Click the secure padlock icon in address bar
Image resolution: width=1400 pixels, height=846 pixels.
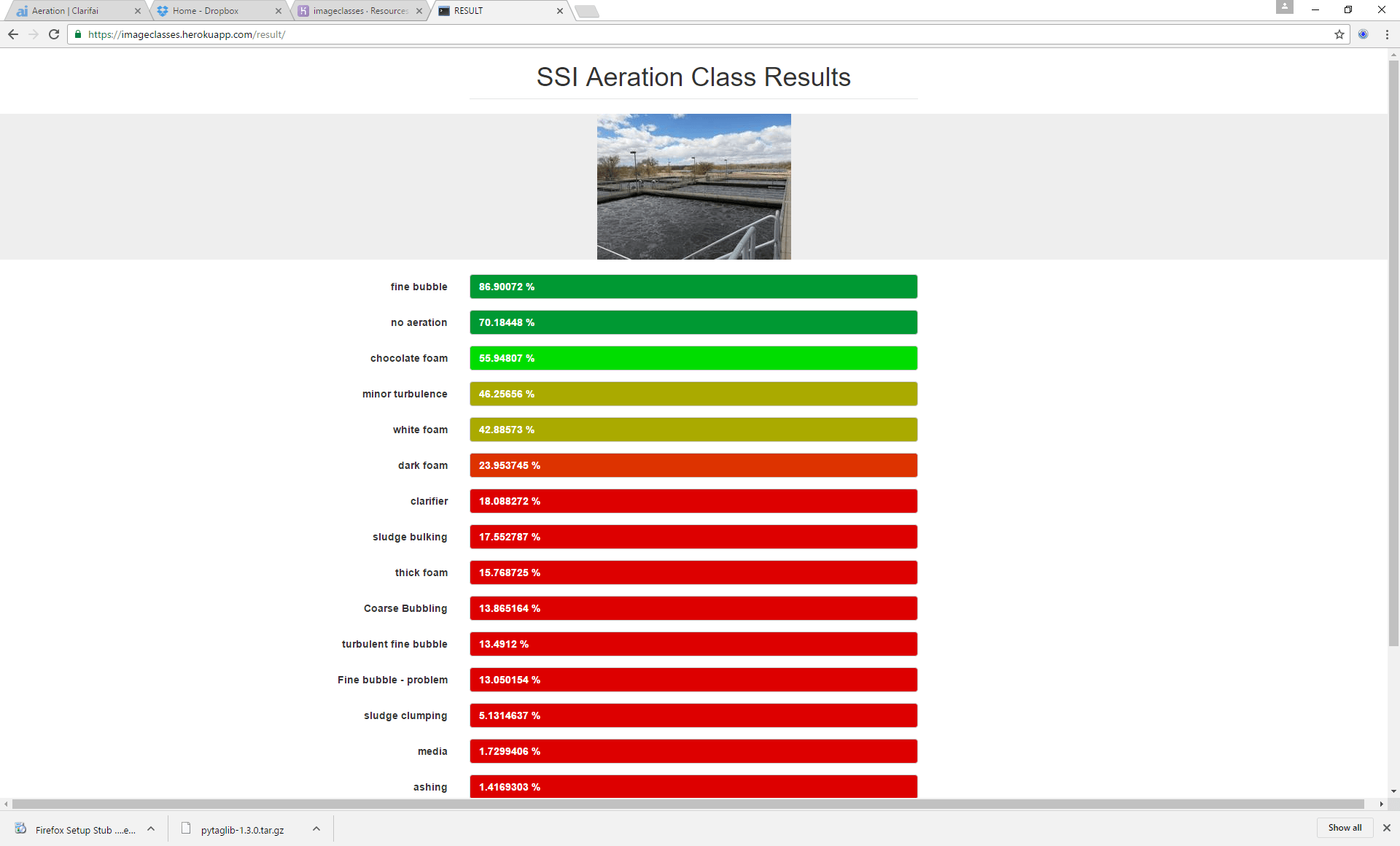78,34
